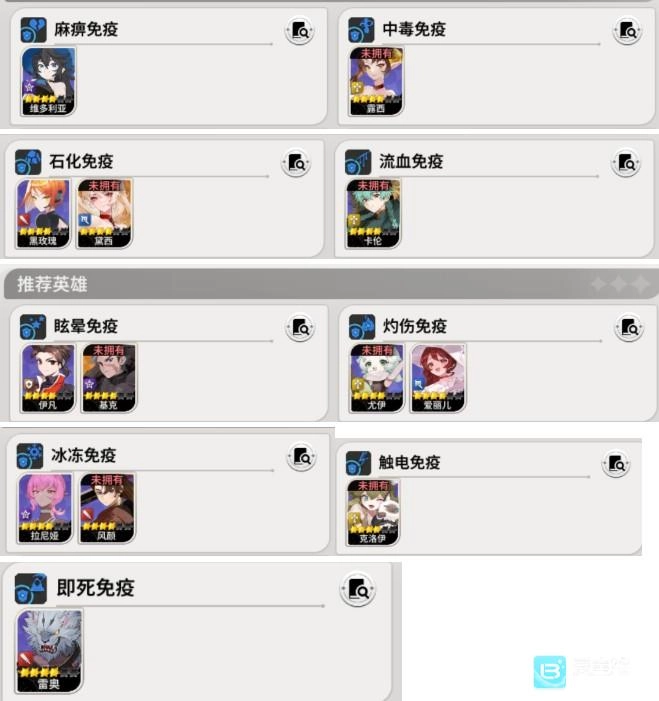Click the magnifier icon beside 灼伤免疫
The image size is (659, 701).
[629, 328]
